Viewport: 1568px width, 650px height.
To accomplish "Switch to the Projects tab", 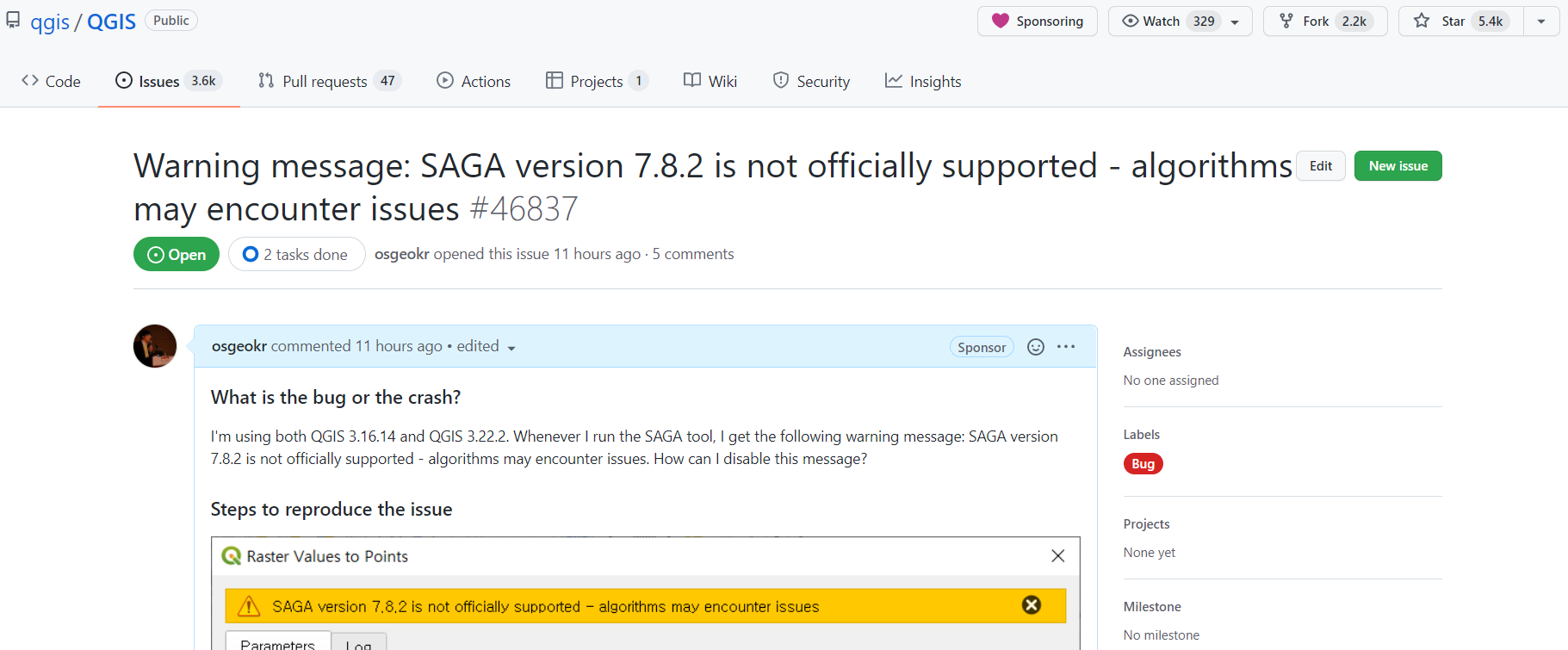I will [597, 81].
